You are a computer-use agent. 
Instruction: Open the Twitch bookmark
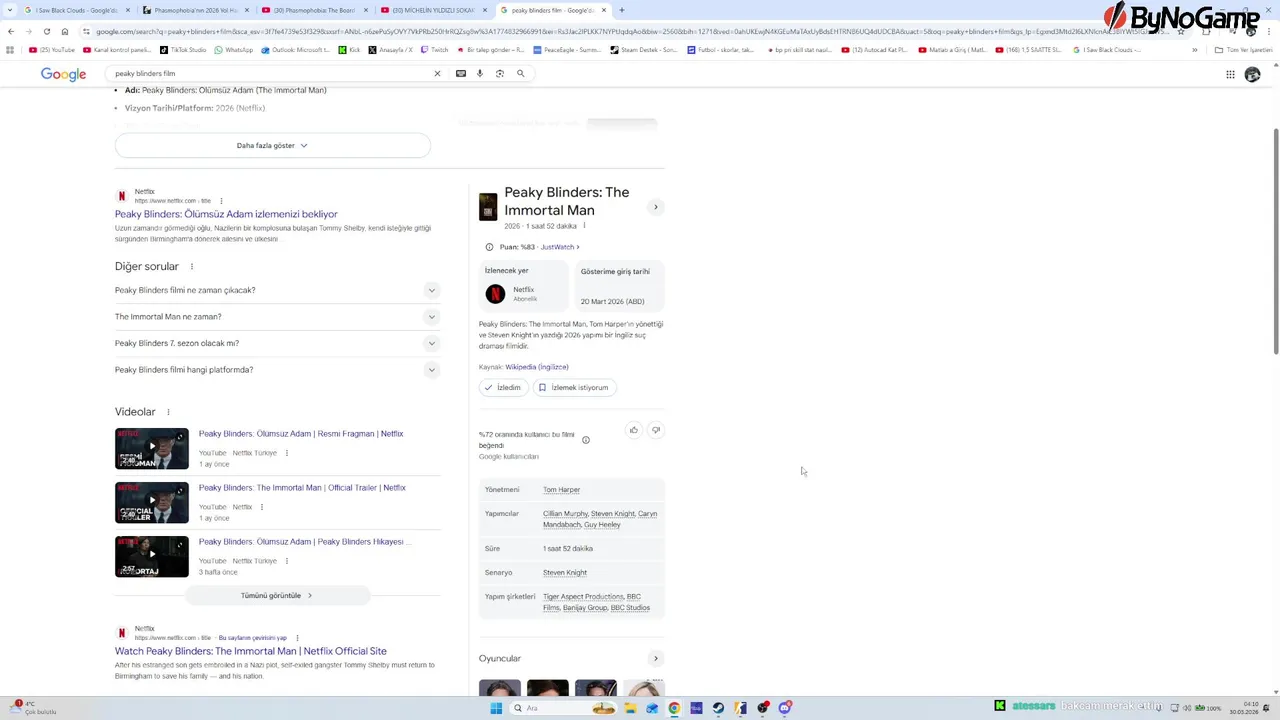[435, 50]
